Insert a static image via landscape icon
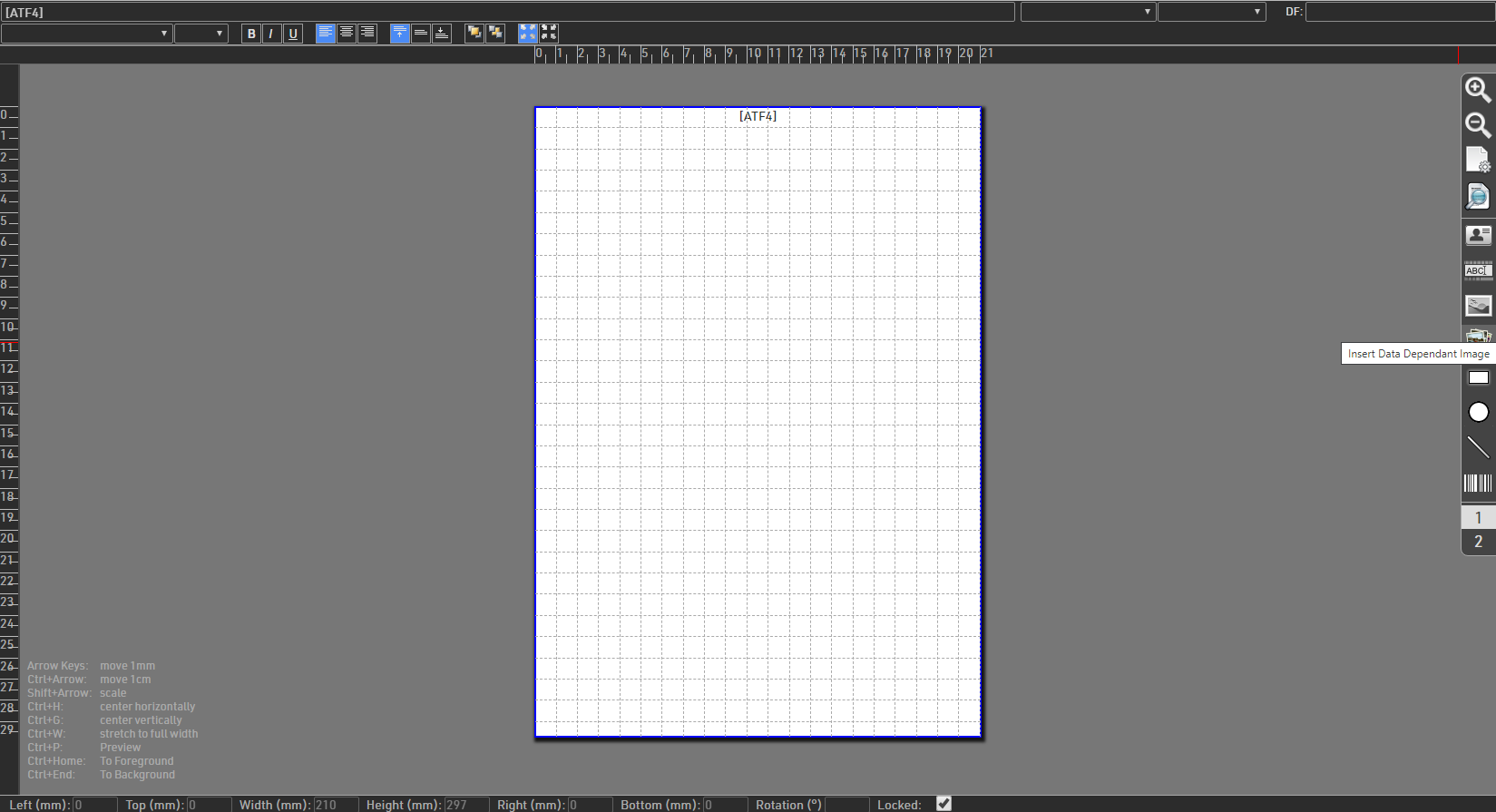Screen dimensions: 1496x812 1478,306
